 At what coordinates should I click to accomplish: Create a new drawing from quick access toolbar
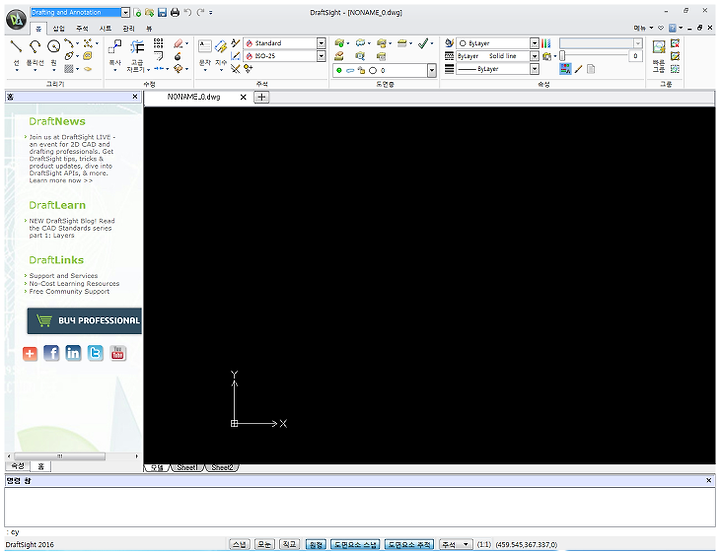pyautogui.click(x=137, y=13)
